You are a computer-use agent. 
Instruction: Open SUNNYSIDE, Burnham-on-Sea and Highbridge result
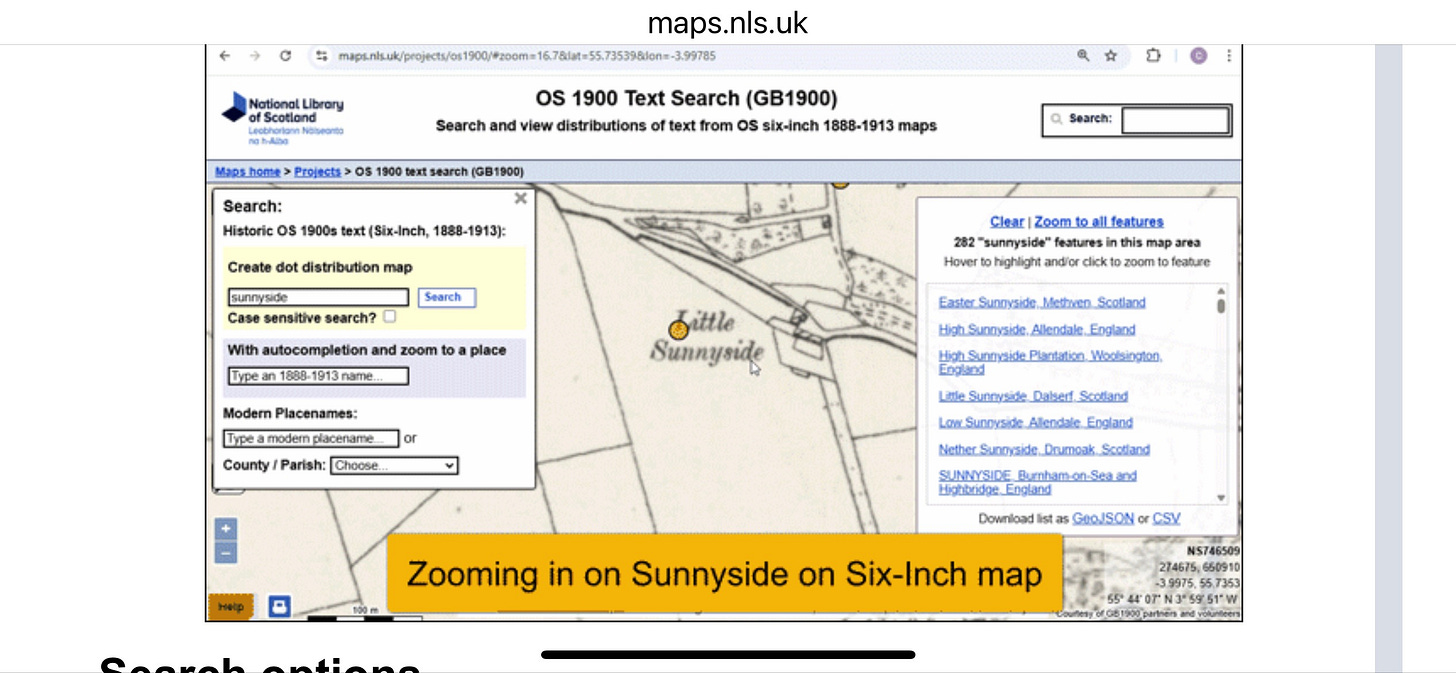coord(1038,482)
